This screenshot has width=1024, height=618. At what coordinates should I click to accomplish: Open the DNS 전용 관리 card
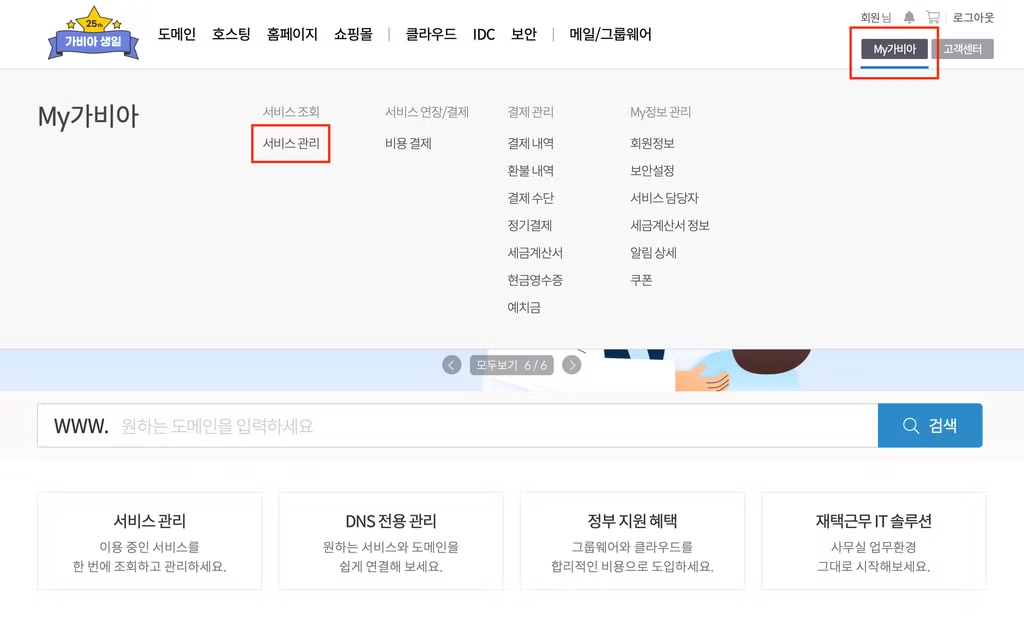[x=391, y=541]
